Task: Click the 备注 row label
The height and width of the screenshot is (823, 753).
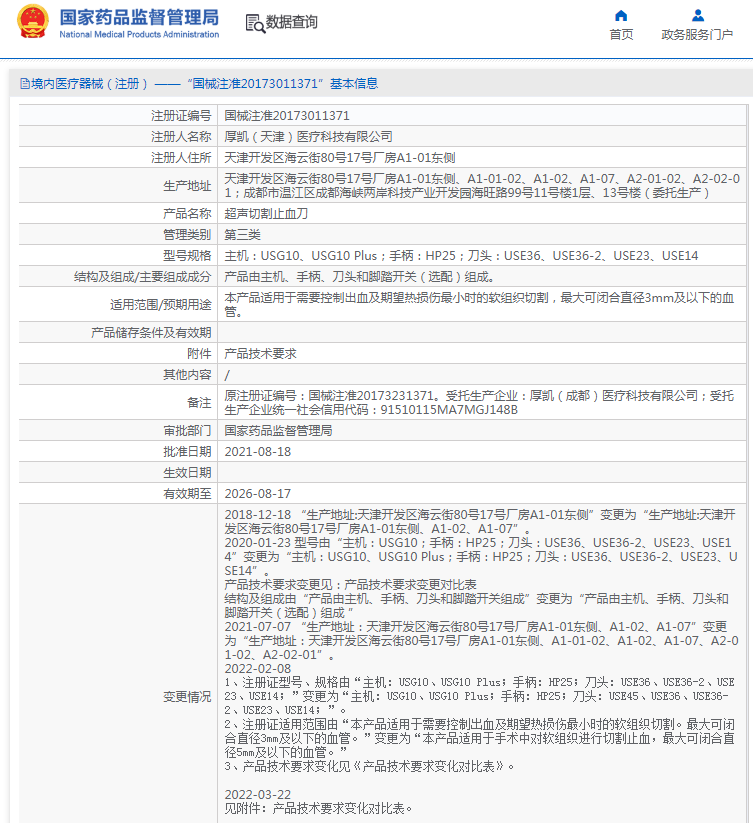Action: tap(199, 402)
